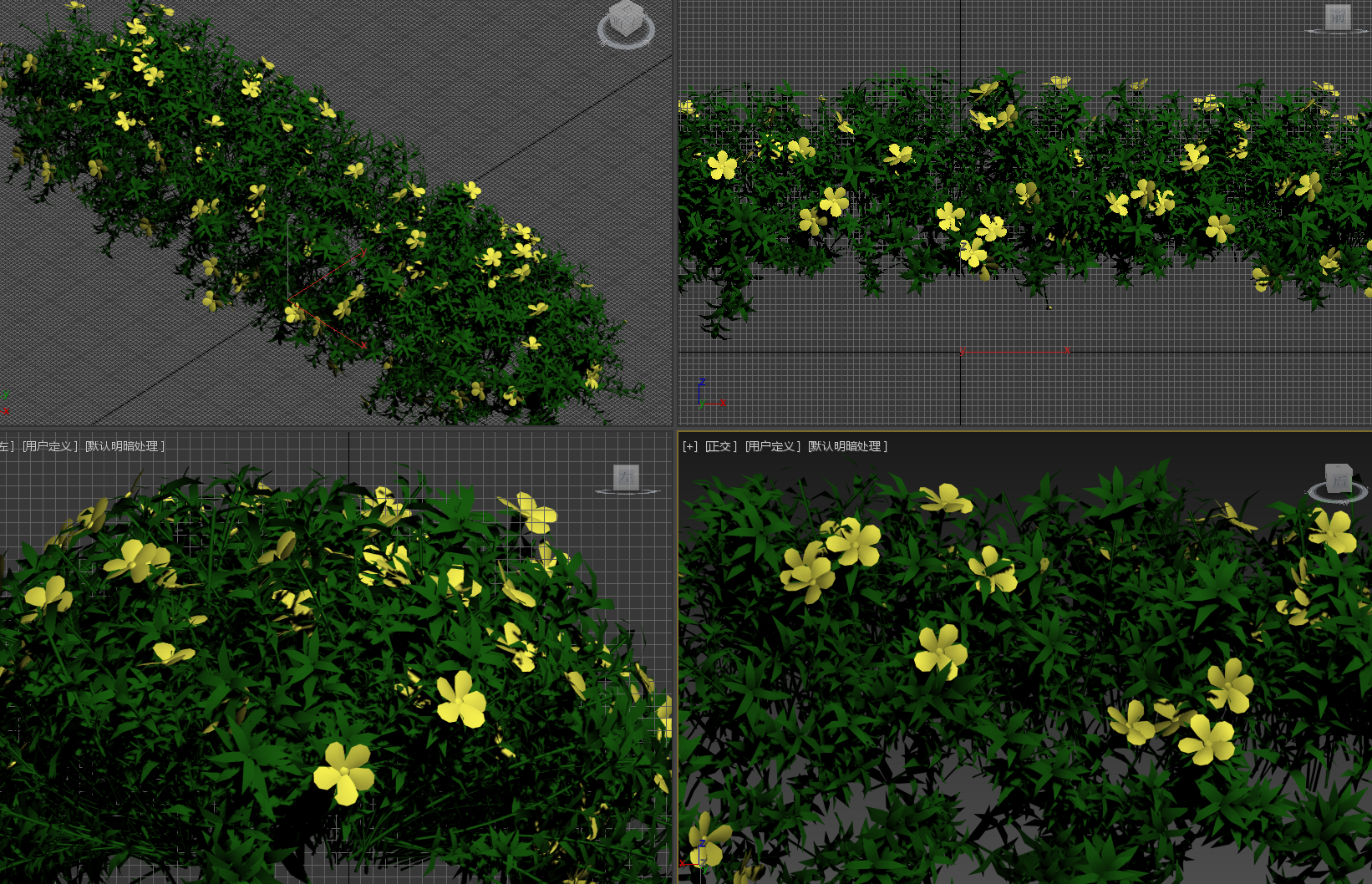Open the [+] general viewport menu

pyautogui.click(x=690, y=446)
